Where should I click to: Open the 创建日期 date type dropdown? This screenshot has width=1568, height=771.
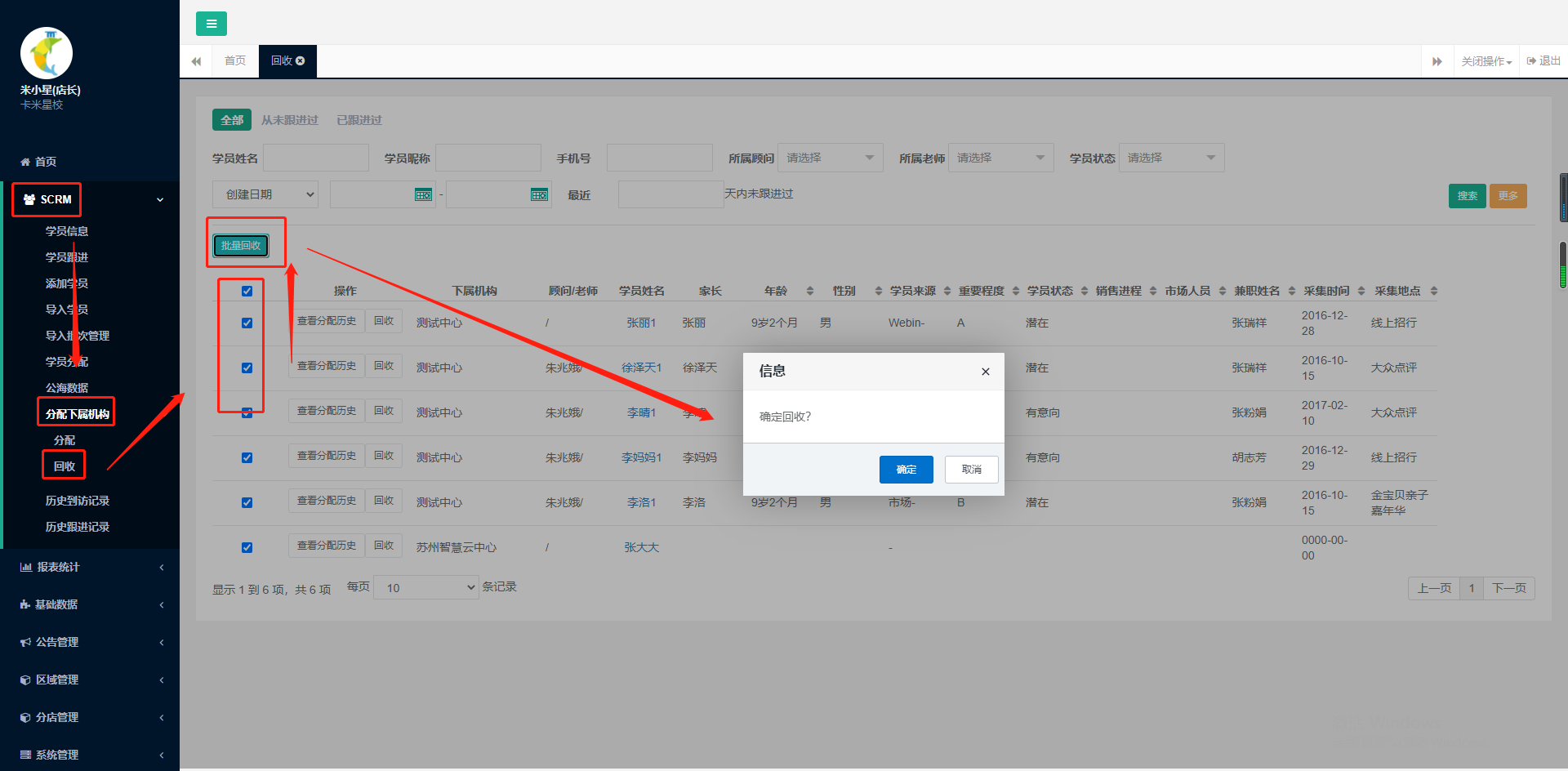click(265, 194)
